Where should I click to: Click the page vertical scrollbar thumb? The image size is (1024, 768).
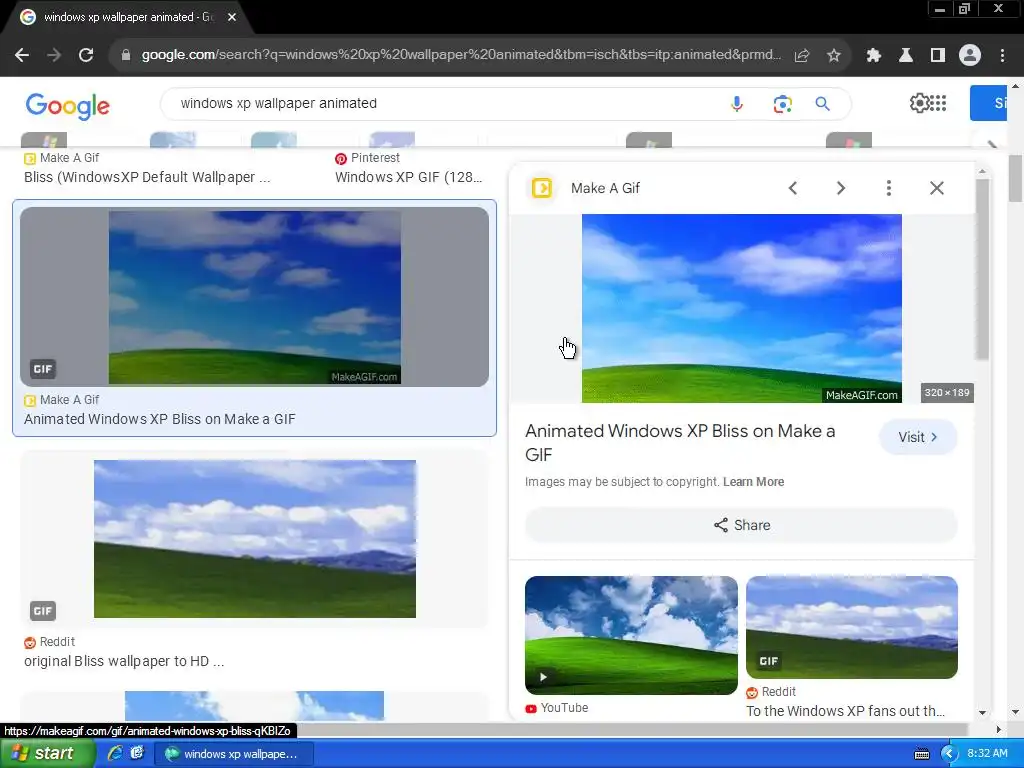(x=1015, y=178)
